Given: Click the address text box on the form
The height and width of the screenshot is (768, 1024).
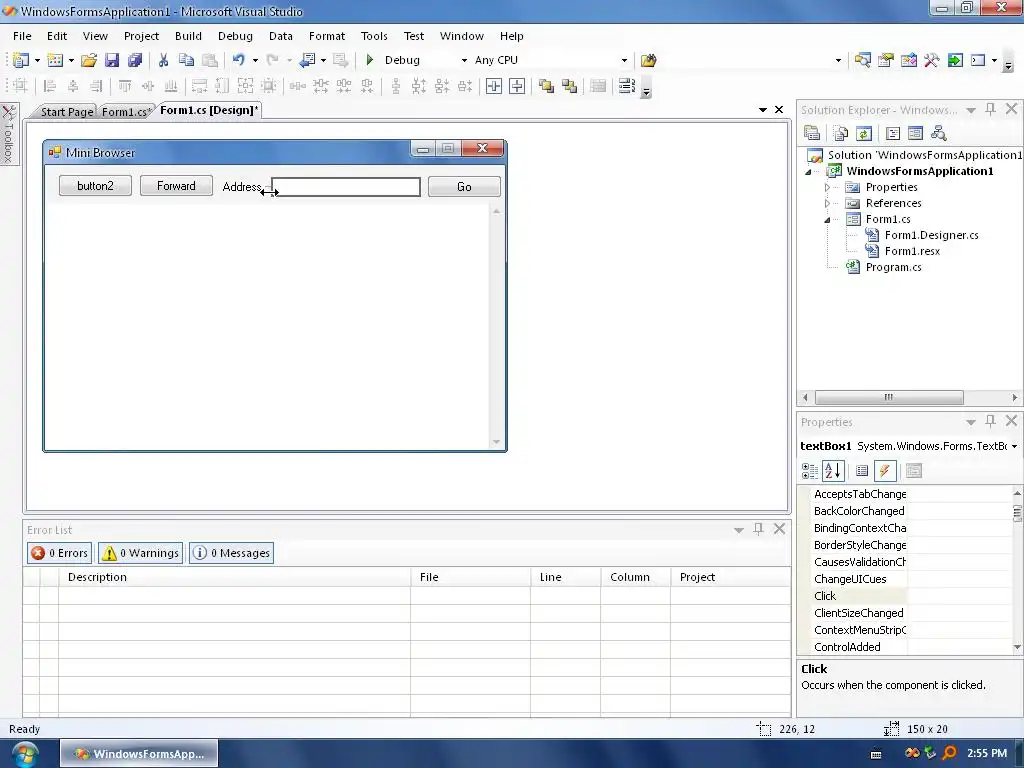Looking at the screenshot, I should point(346,187).
